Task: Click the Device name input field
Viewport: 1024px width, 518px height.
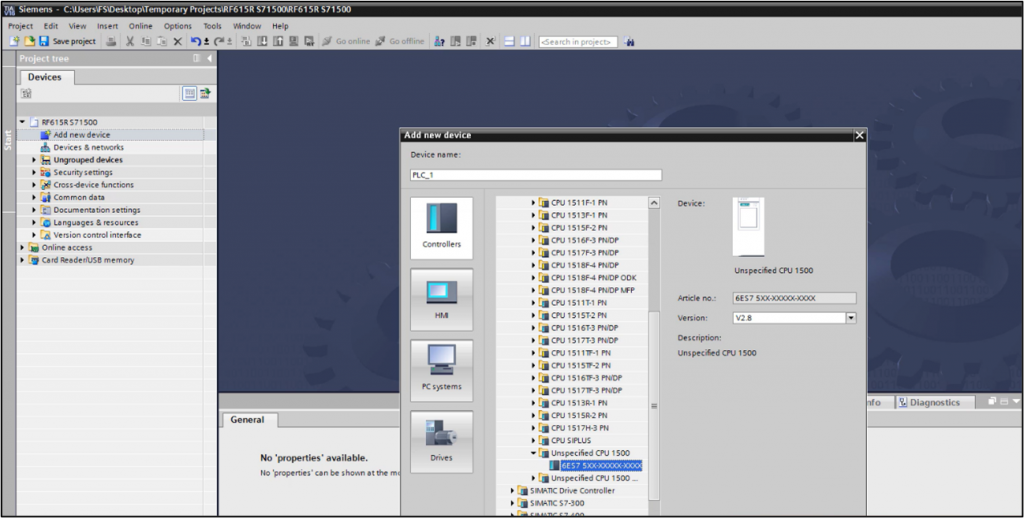Action: coord(536,175)
